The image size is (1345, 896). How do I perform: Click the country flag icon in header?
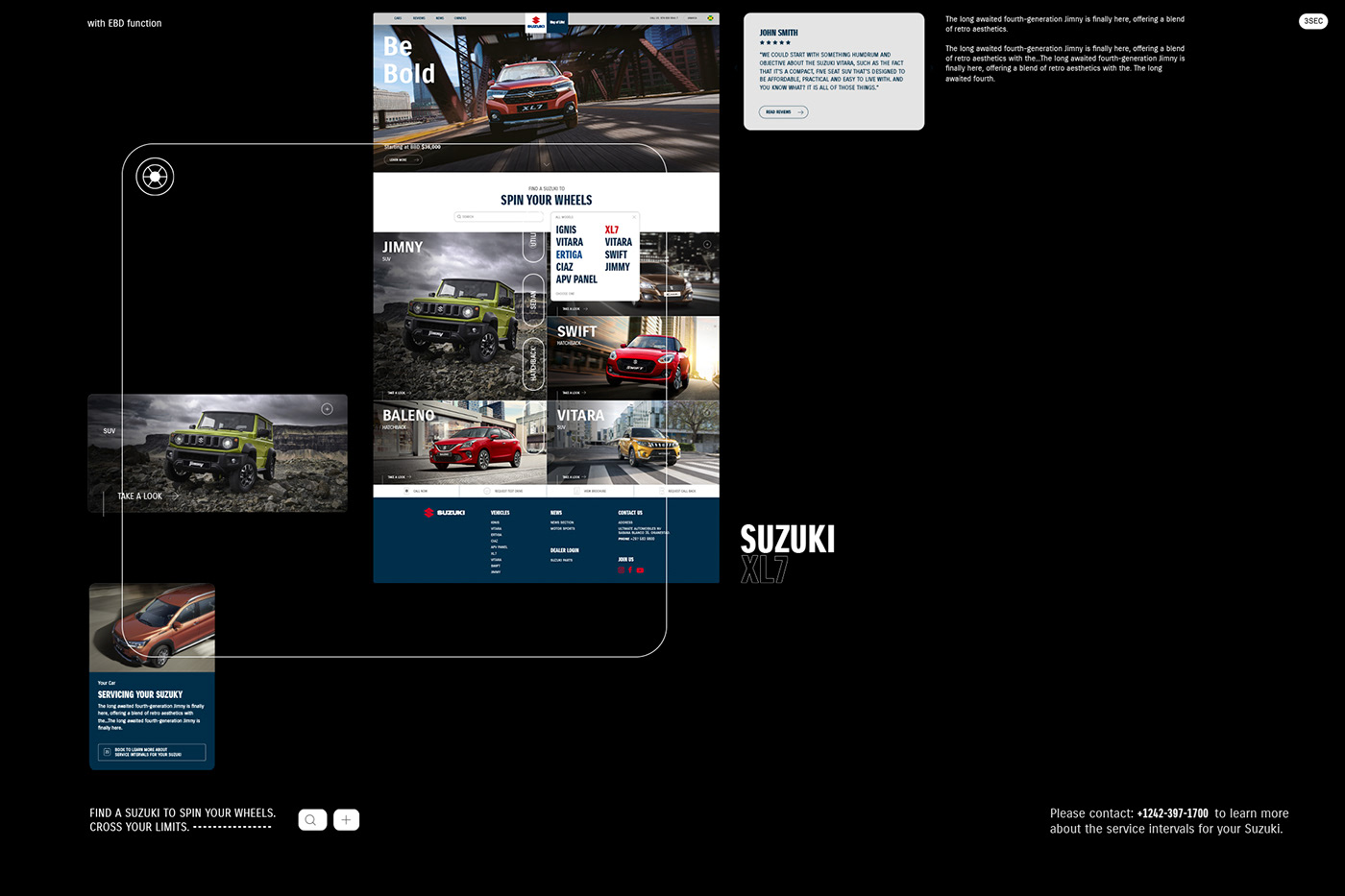coord(710,18)
